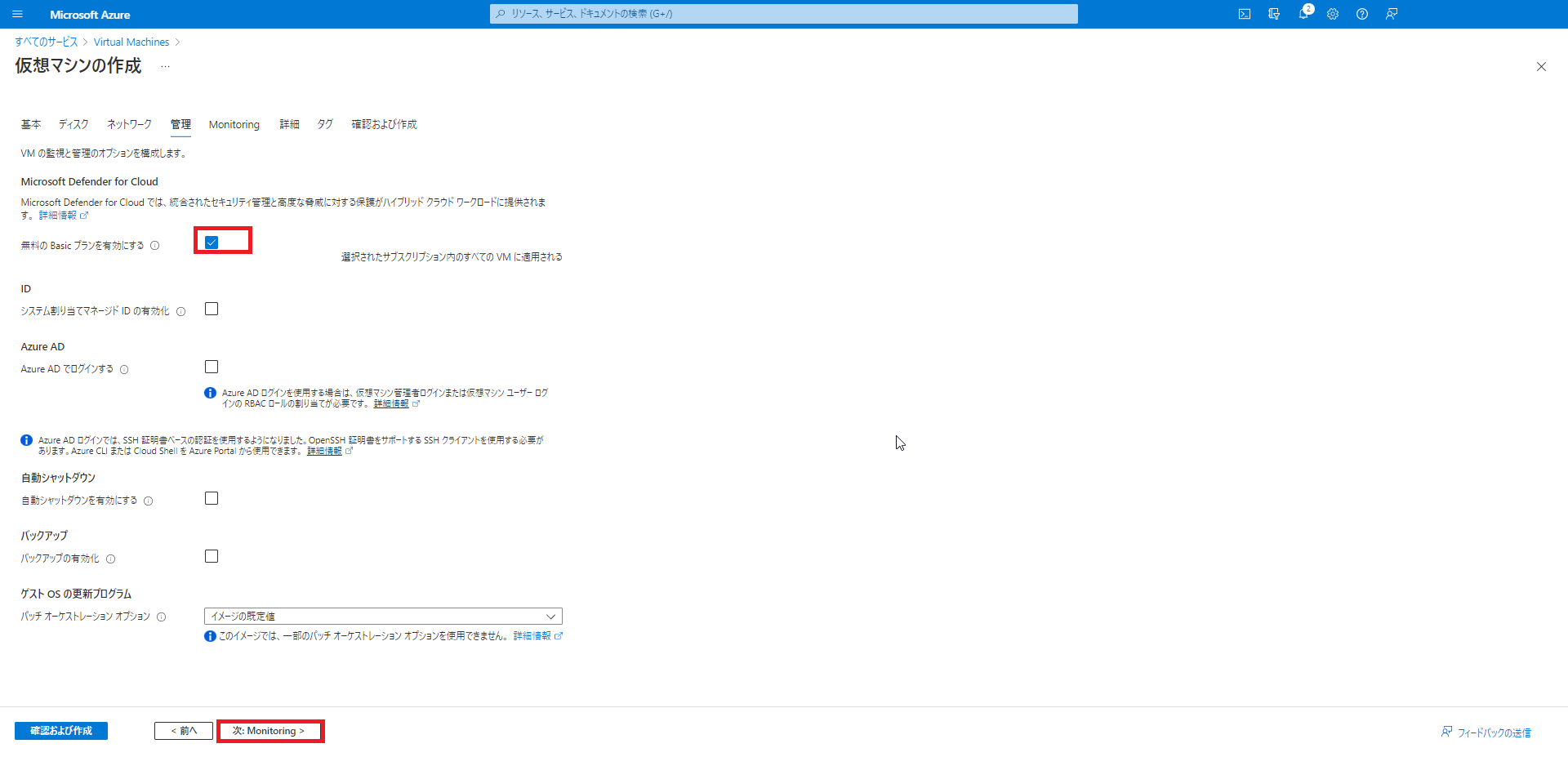Click external link icon after SSH 詳細情報

pos(349,451)
